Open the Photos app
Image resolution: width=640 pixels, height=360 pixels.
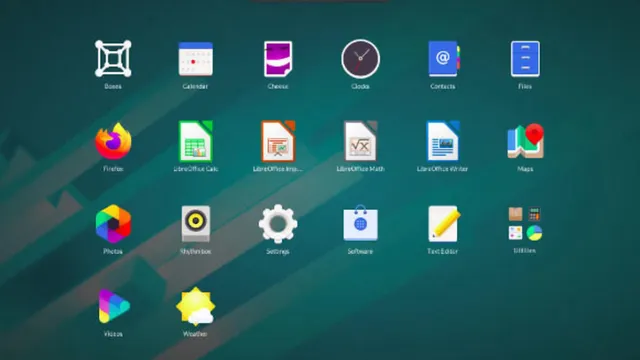tap(113, 224)
